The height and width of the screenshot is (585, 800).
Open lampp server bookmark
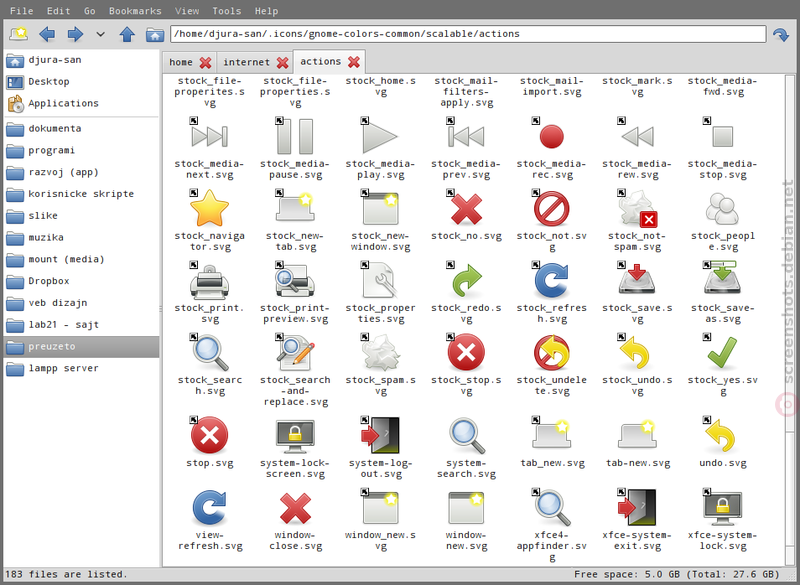point(82,368)
